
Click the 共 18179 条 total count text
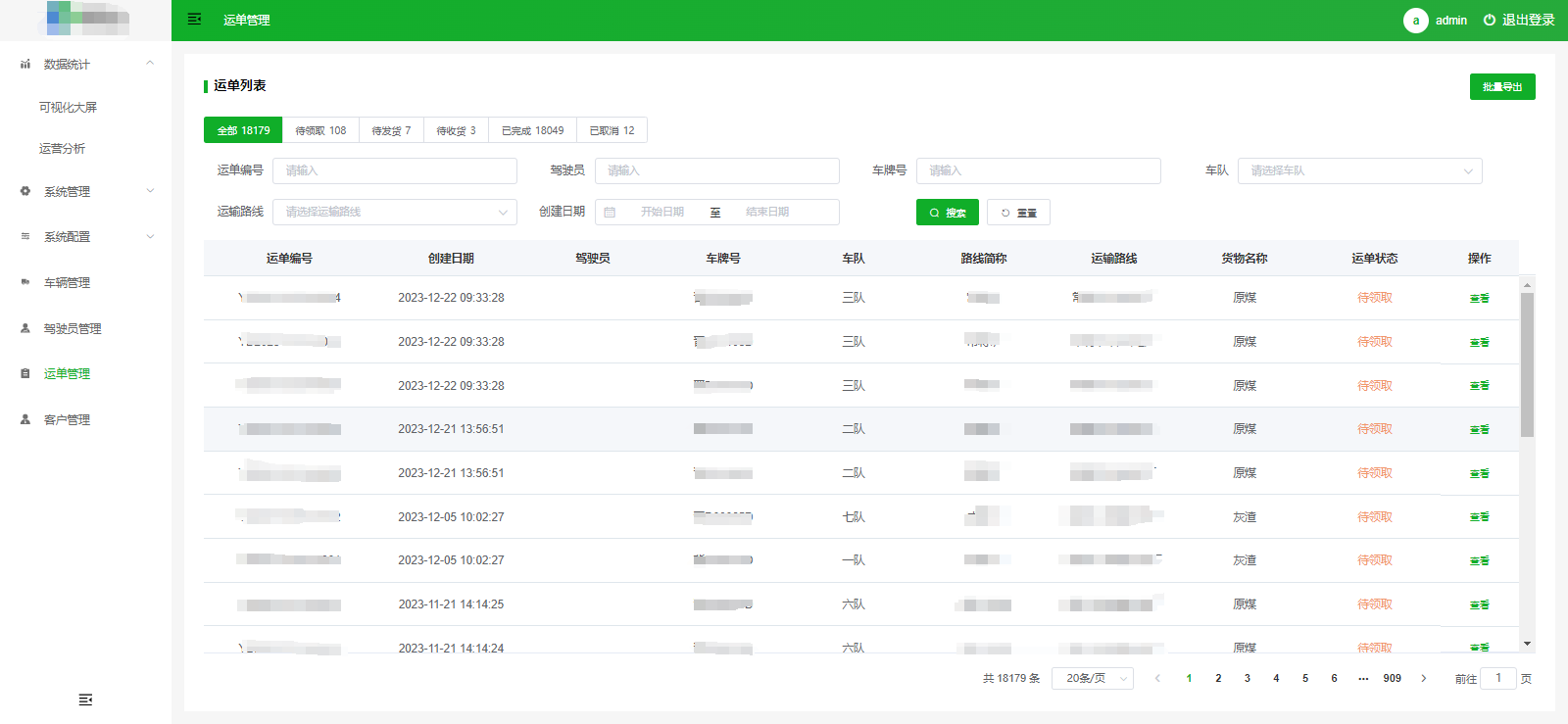1011,678
